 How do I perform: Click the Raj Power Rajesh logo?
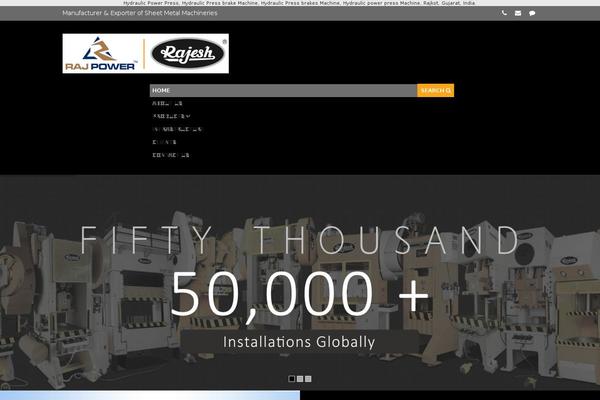[146, 54]
